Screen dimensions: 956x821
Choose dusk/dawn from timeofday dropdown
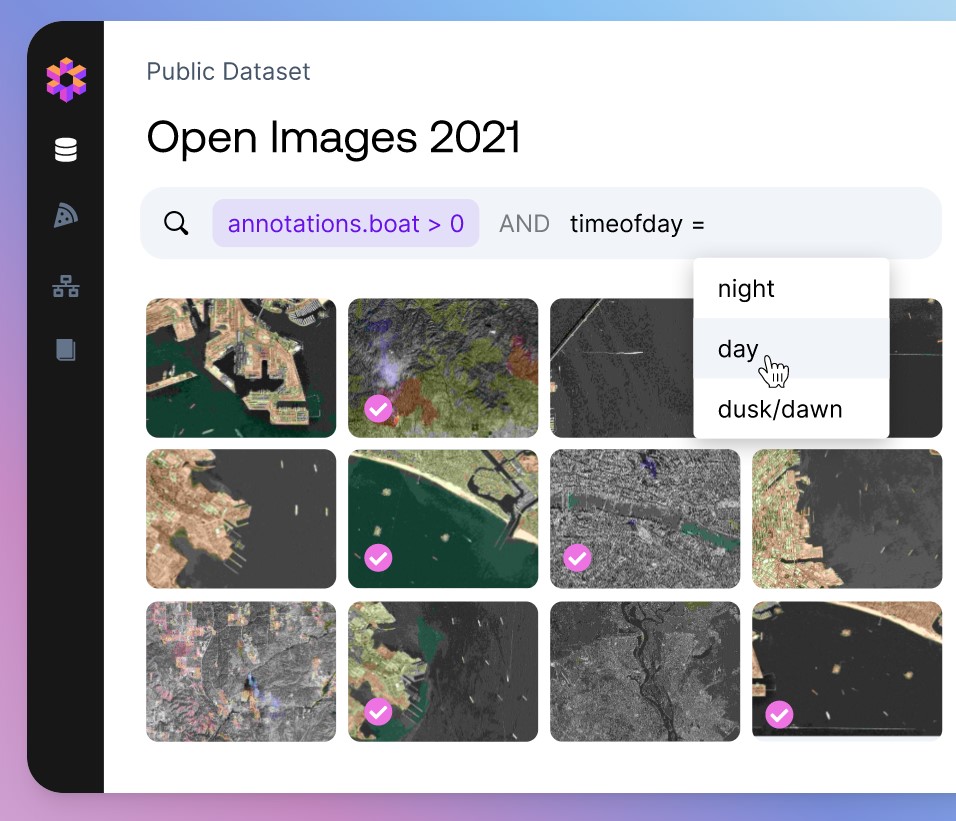(791, 408)
